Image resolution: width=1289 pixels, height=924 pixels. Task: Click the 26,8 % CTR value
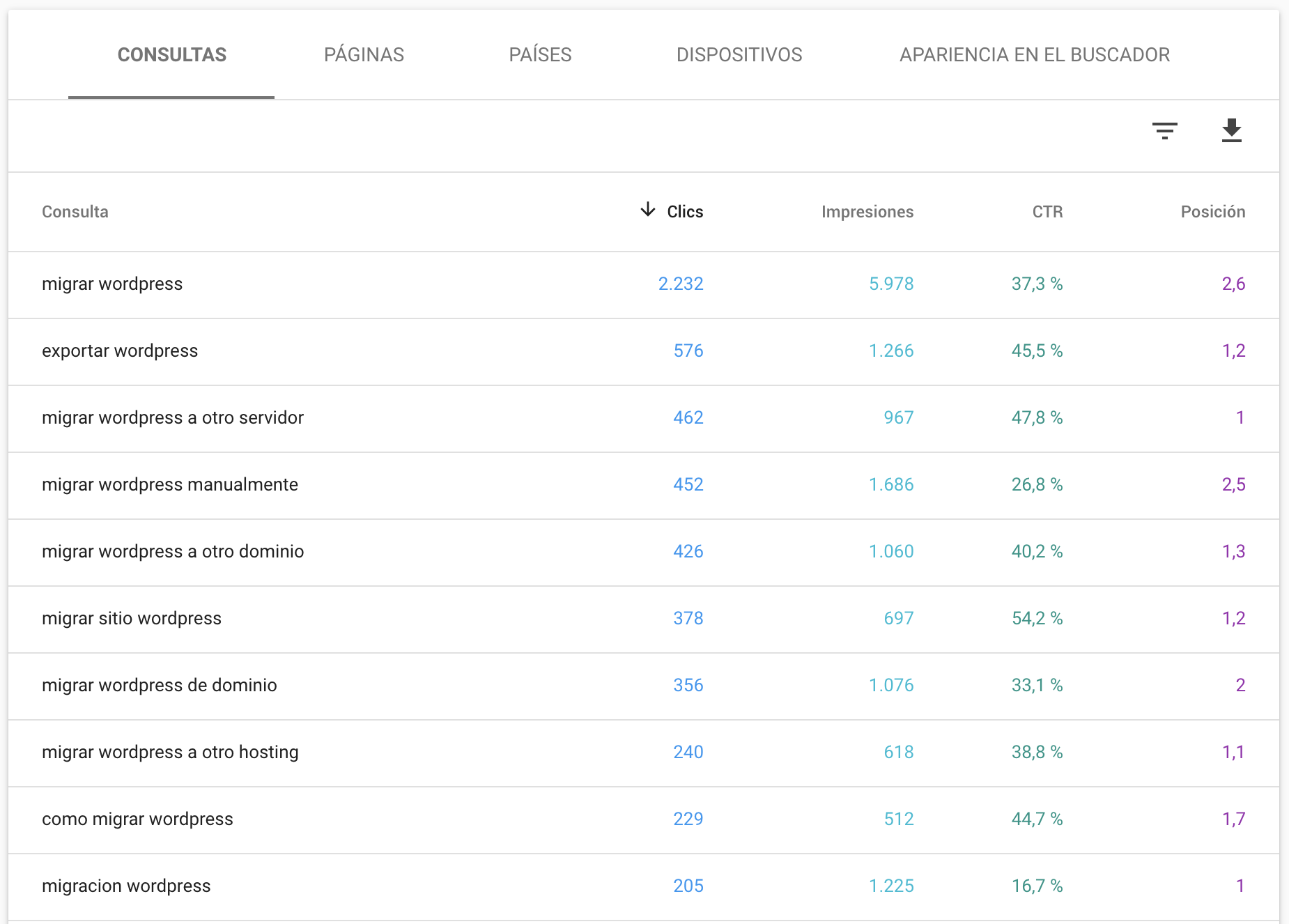pos(1037,484)
